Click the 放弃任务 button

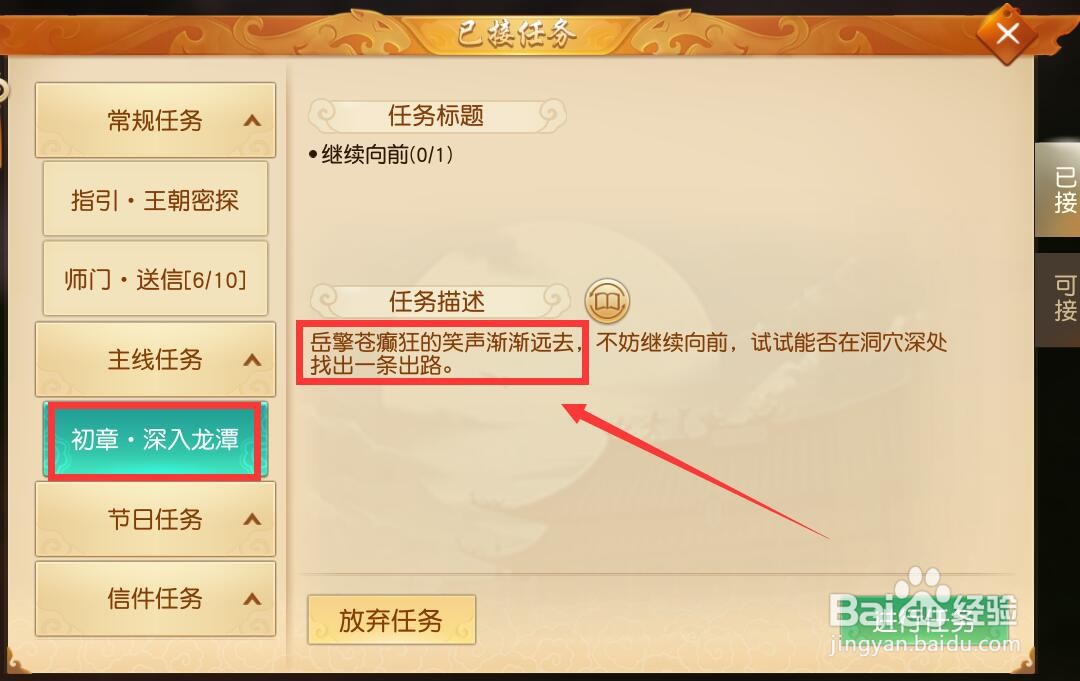pos(391,620)
